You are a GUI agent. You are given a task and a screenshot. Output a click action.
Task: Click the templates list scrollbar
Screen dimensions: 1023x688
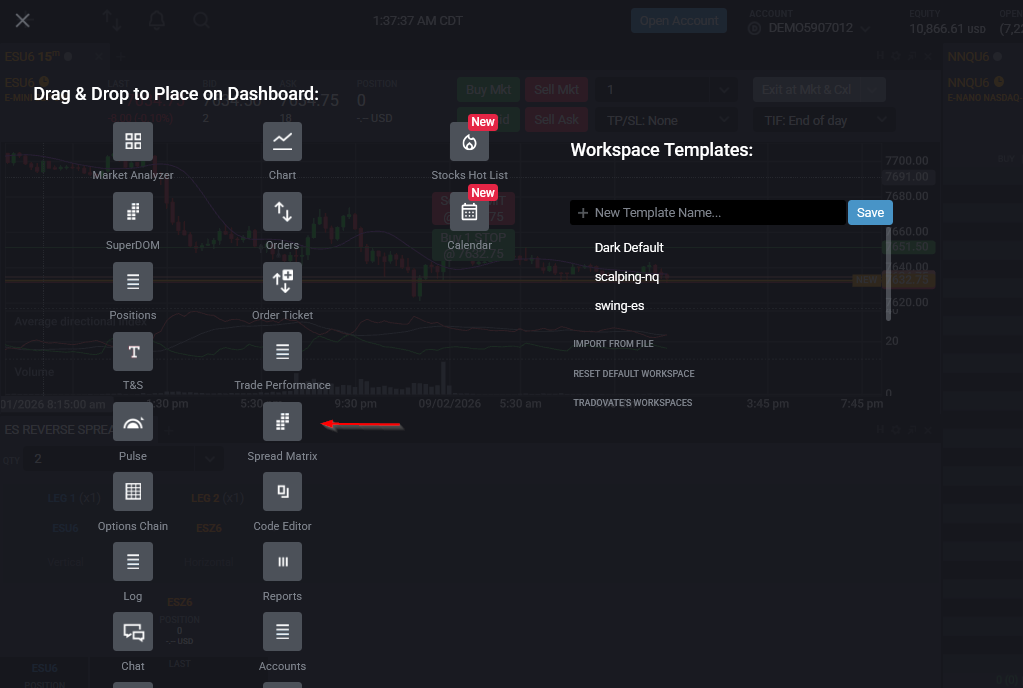(x=888, y=274)
